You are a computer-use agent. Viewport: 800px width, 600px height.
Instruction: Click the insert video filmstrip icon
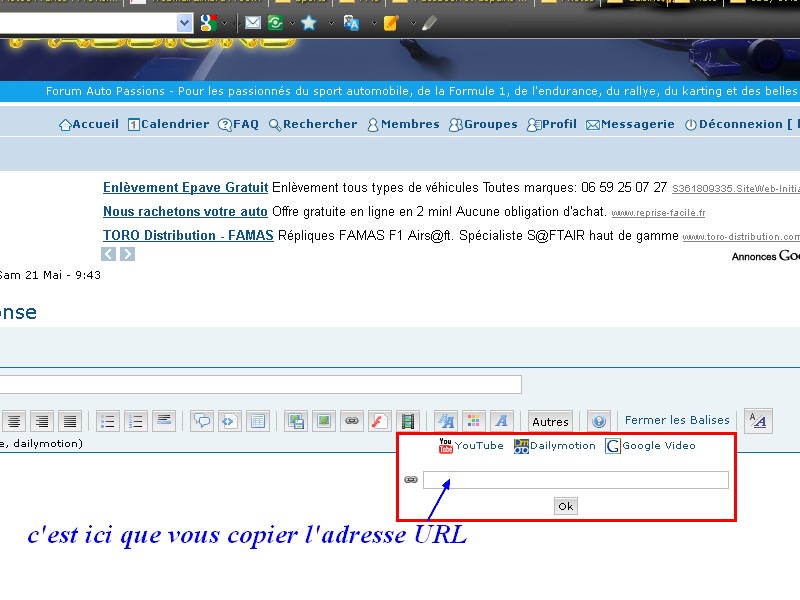408,421
